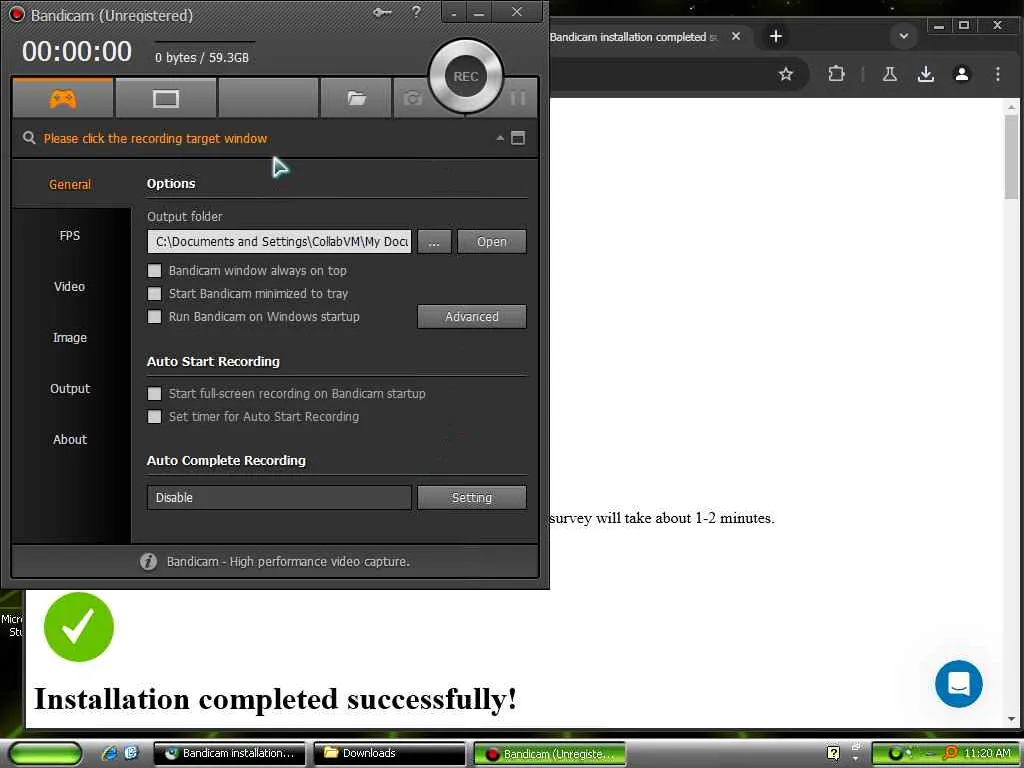Open the Output settings tab
Image resolution: width=1024 pixels, height=768 pixels.
coord(70,388)
